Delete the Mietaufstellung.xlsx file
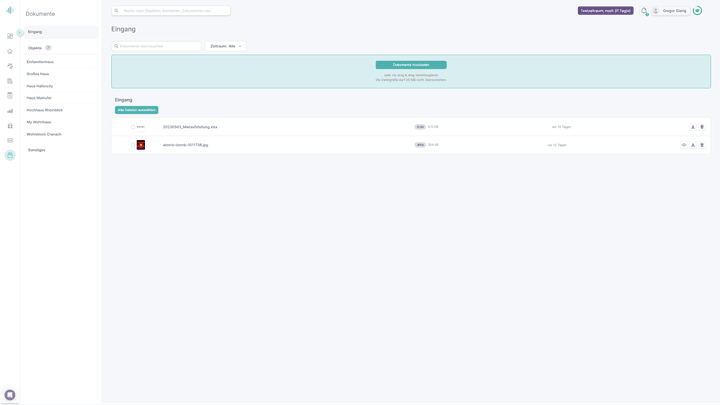The height and width of the screenshot is (405, 720). 702,127
